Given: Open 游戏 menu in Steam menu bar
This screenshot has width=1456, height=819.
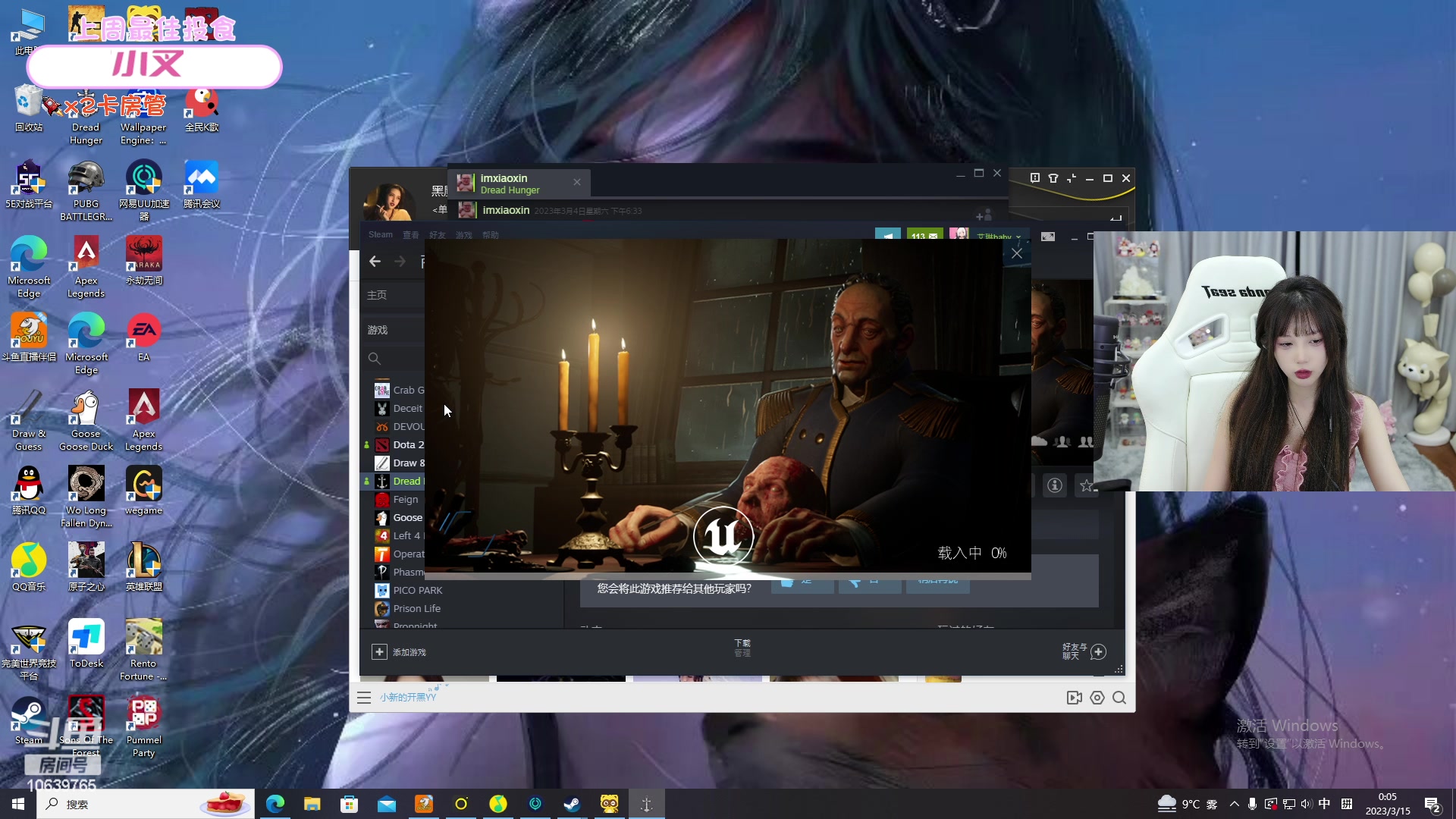Looking at the screenshot, I should (x=464, y=235).
